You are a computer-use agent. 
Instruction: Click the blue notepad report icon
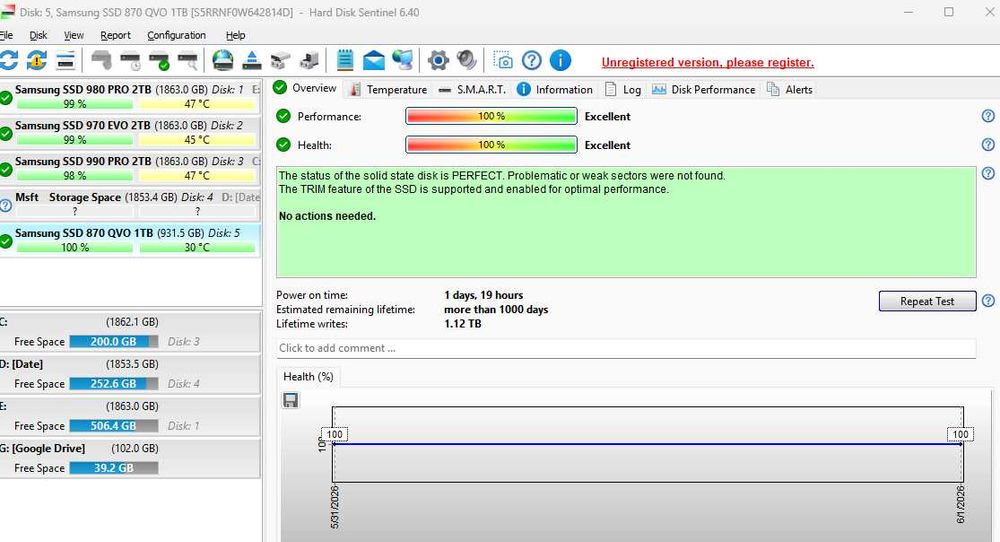(345, 61)
